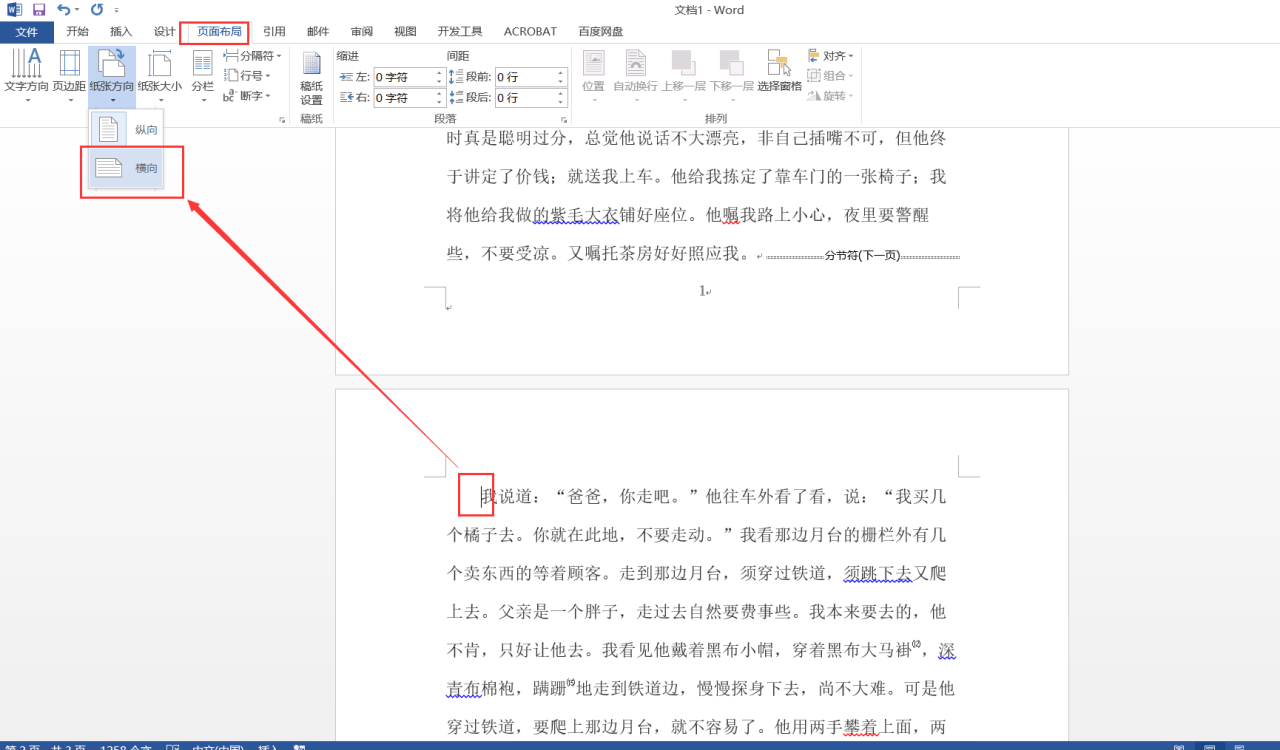Expand the 对齐 (Align) dropdown
Image resolution: width=1280 pixels, height=750 pixels.
pyautogui.click(x=830, y=56)
